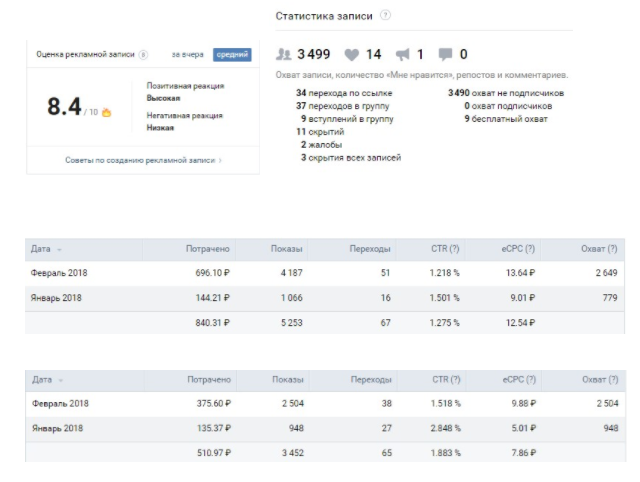The height and width of the screenshot is (482, 640).
Task: Open eCPC (?) hint in first table
Action: point(518,249)
